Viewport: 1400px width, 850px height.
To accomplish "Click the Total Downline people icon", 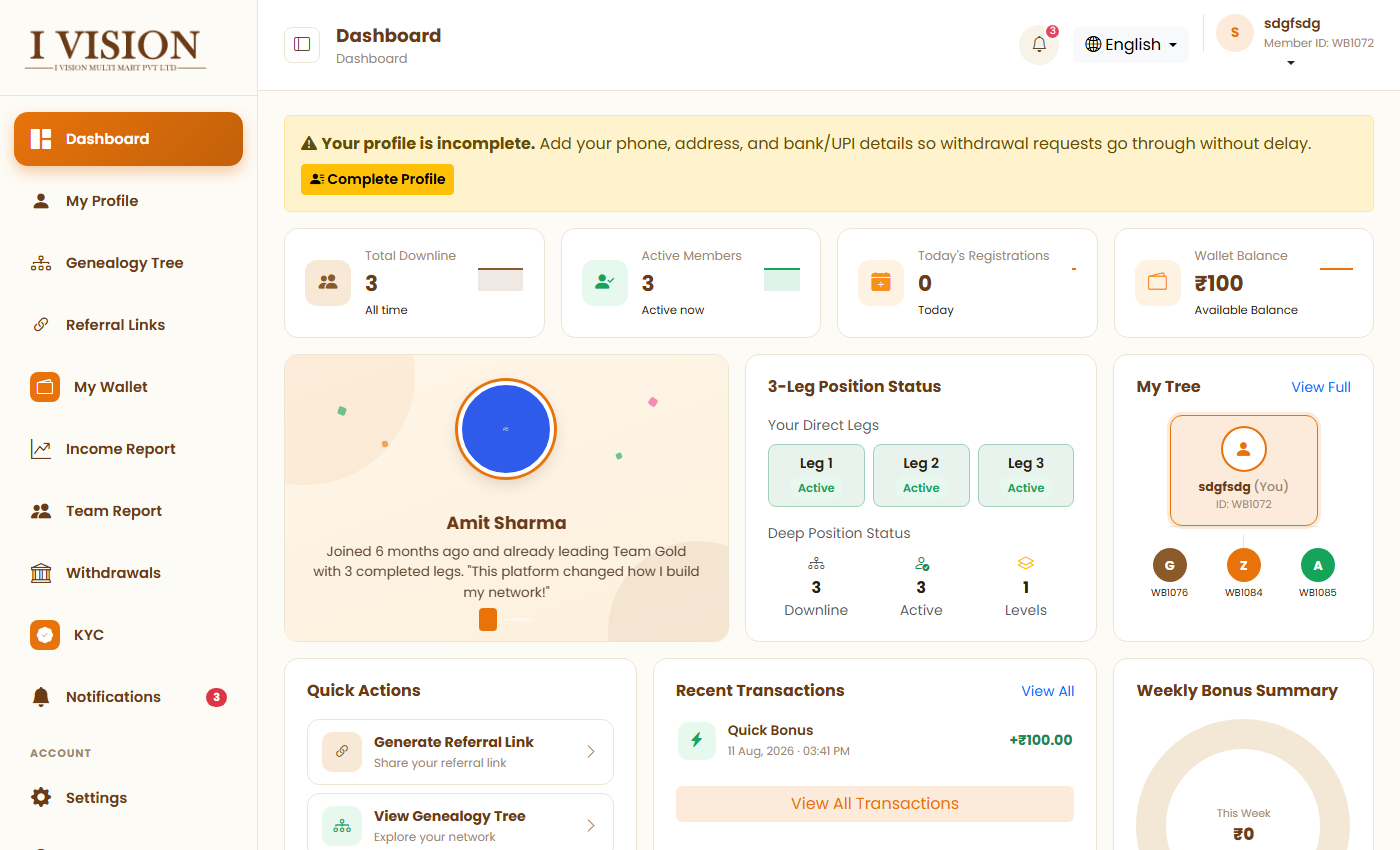I will (x=328, y=282).
